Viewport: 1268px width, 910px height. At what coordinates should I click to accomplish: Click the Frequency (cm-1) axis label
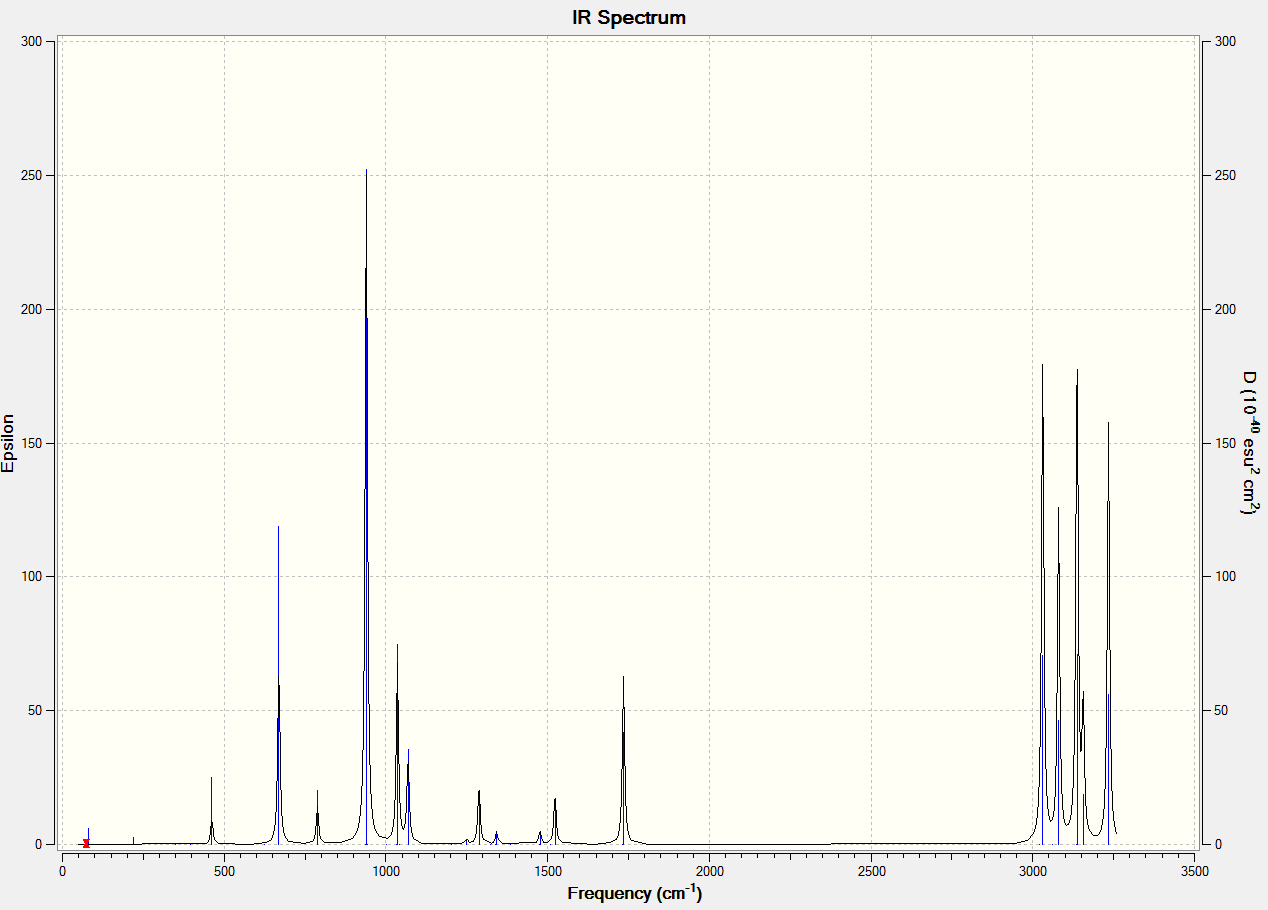(634, 893)
